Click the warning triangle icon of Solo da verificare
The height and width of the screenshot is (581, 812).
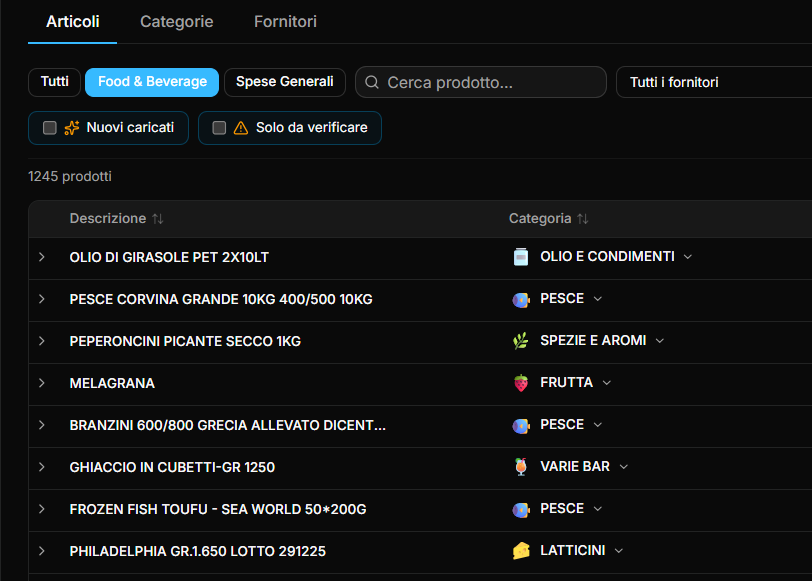(x=241, y=128)
